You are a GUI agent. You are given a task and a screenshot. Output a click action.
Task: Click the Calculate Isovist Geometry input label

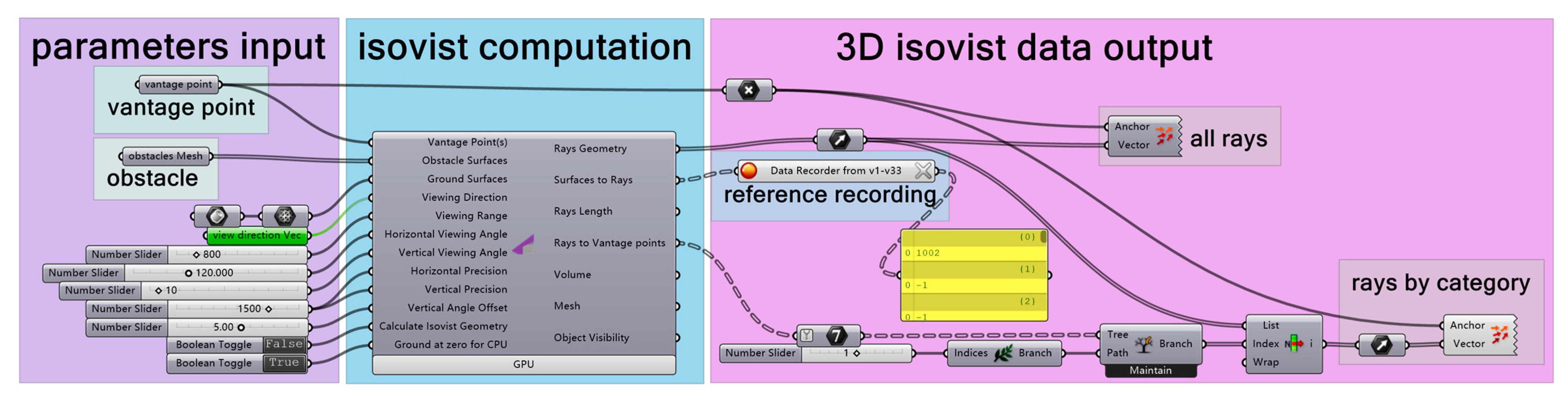(443, 327)
